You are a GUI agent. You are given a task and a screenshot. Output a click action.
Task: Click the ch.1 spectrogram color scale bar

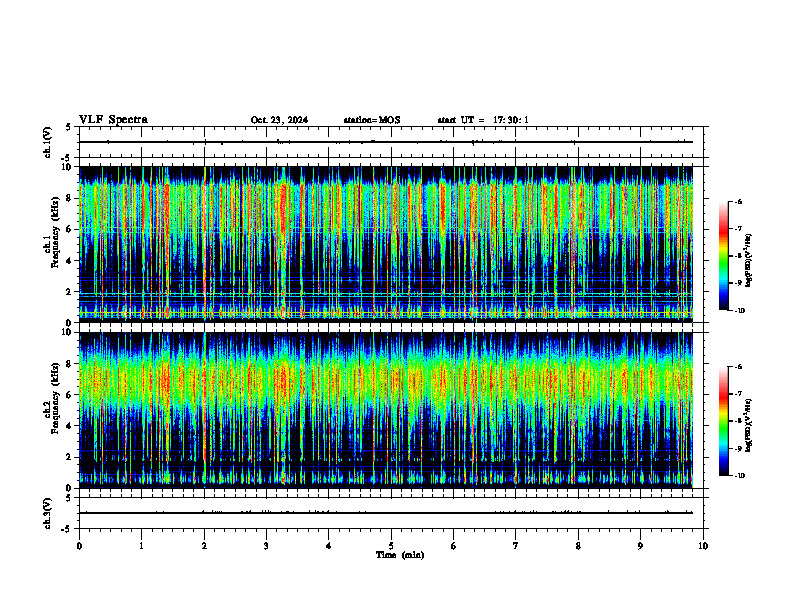(x=723, y=256)
